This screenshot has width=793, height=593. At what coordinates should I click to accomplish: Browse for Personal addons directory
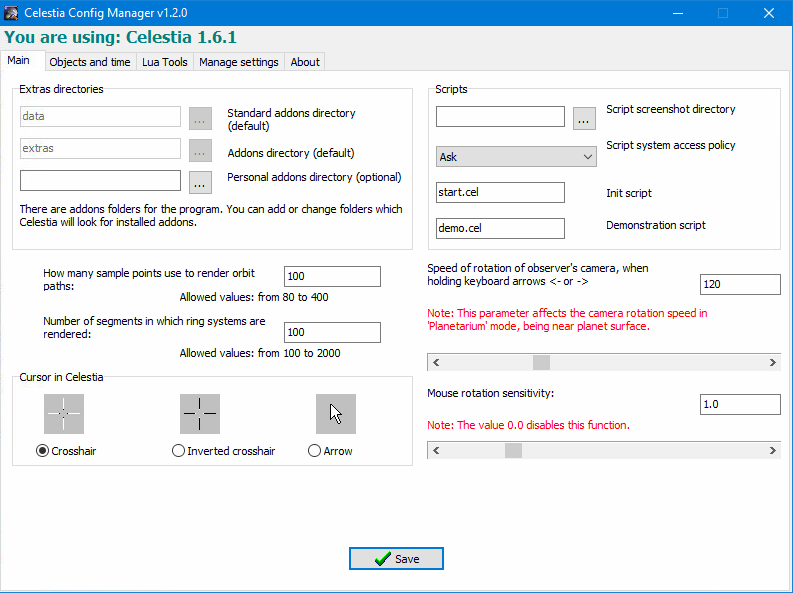point(200,183)
